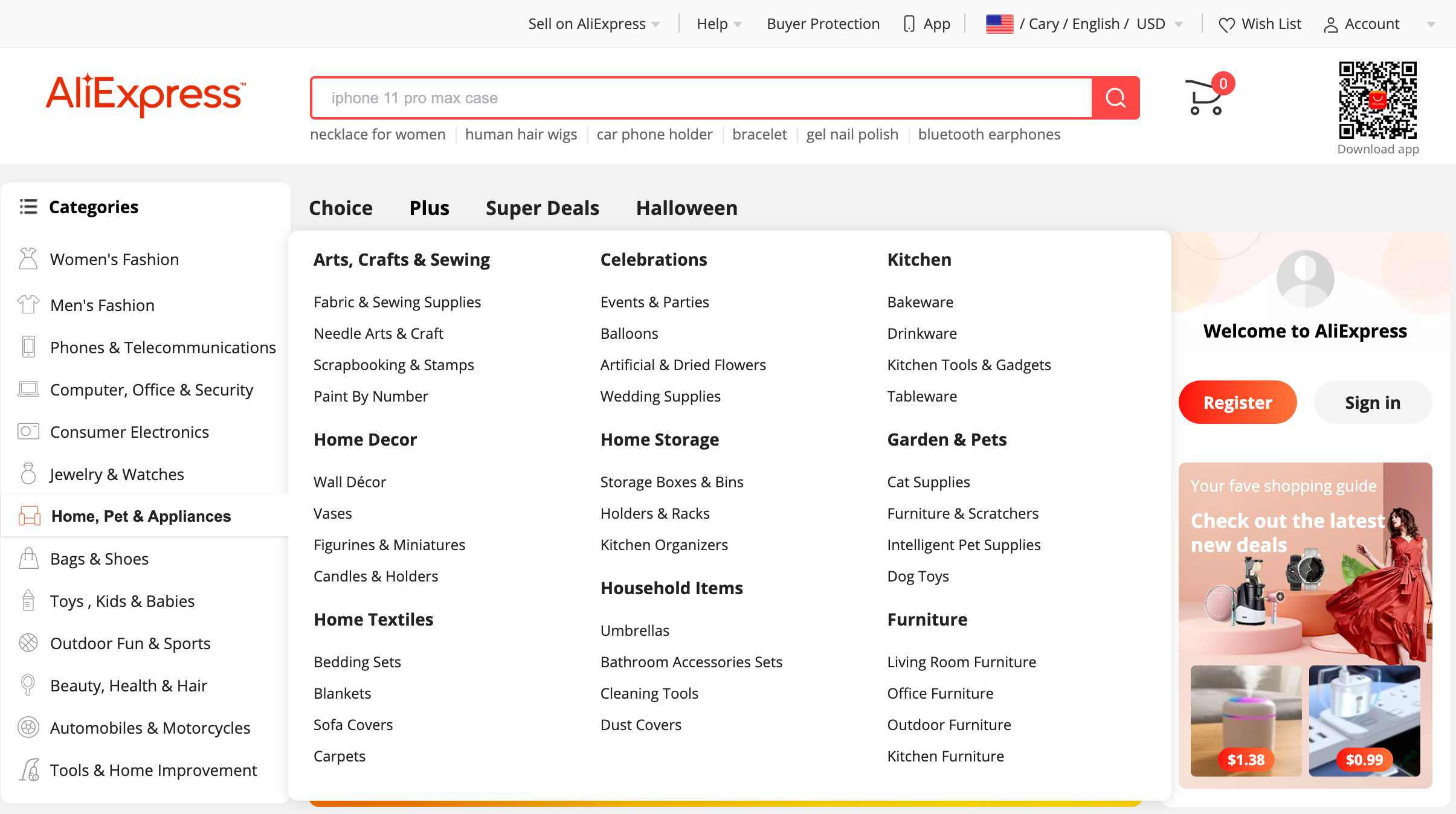Viewport: 1456px width, 814px height.
Task: Click the Categories list icon
Action: point(28,207)
